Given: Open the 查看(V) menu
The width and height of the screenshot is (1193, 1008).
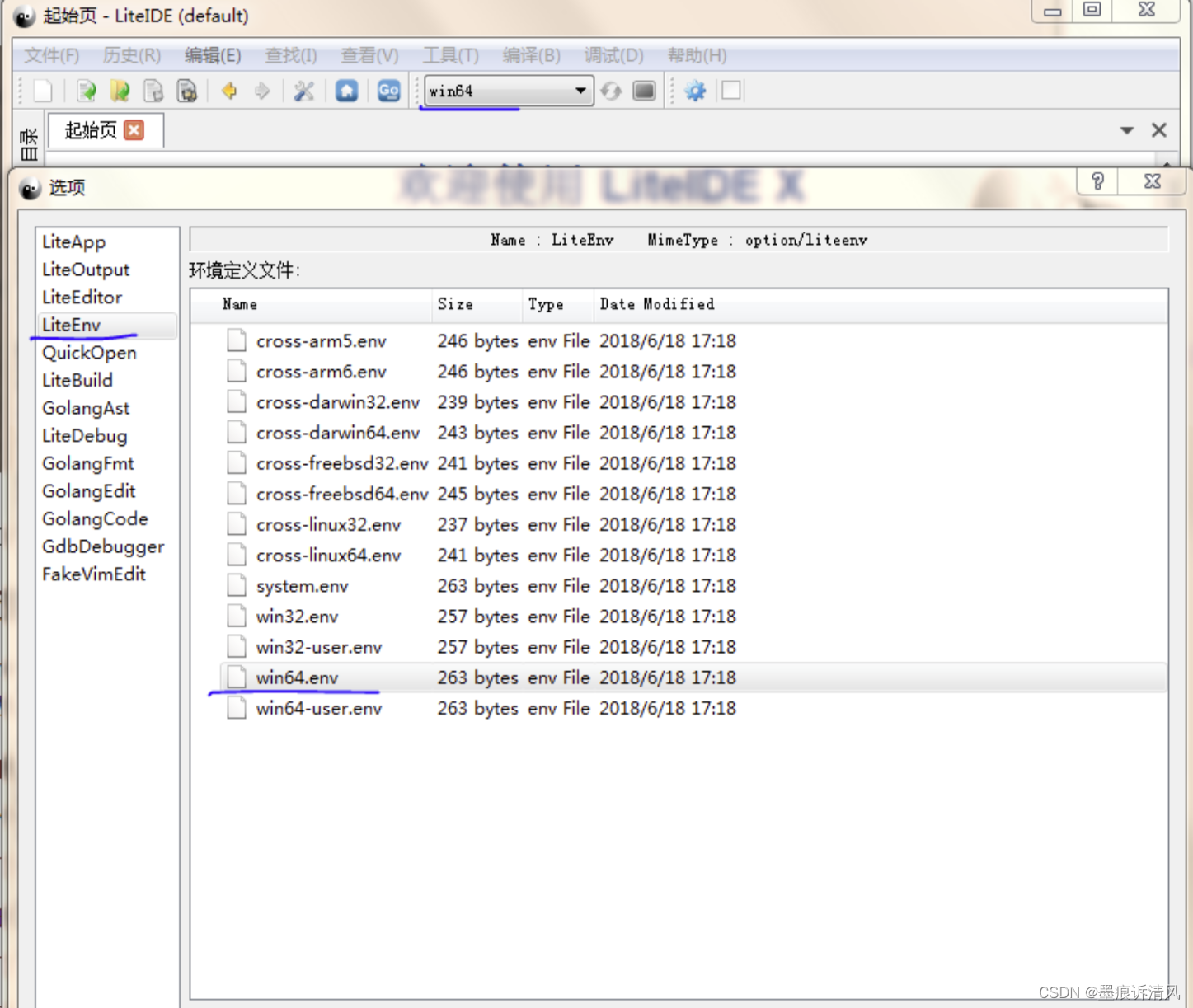Looking at the screenshot, I should [370, 55].
